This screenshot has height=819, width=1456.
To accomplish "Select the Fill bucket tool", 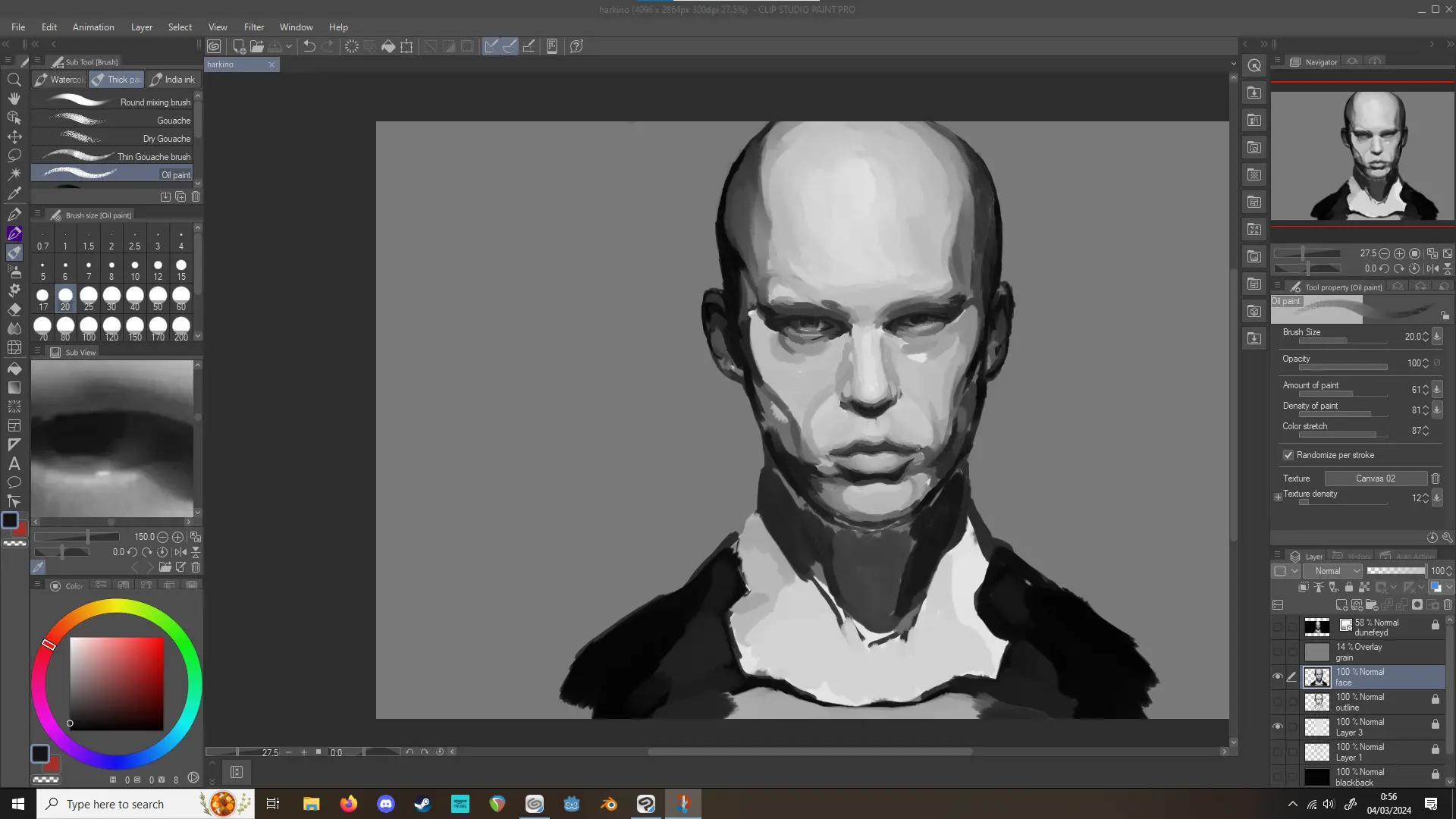I will point(14,368).
